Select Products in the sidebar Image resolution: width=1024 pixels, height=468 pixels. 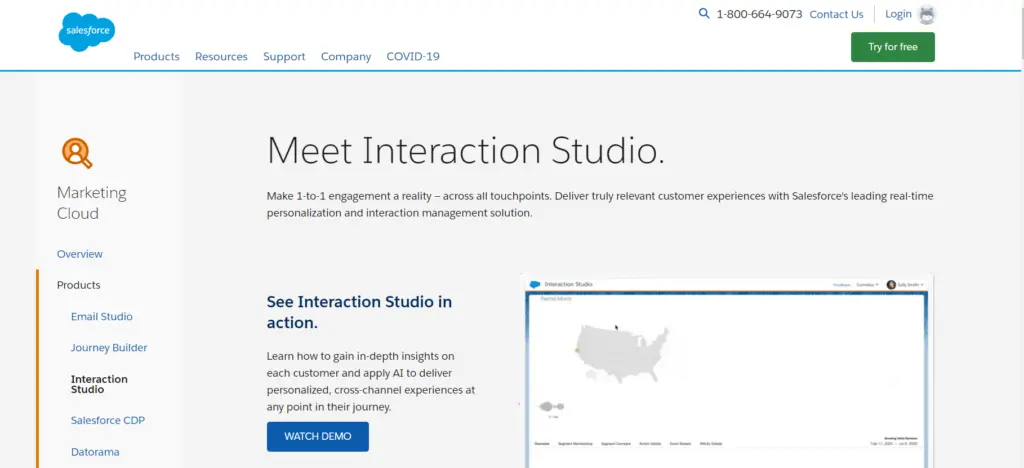79,285
